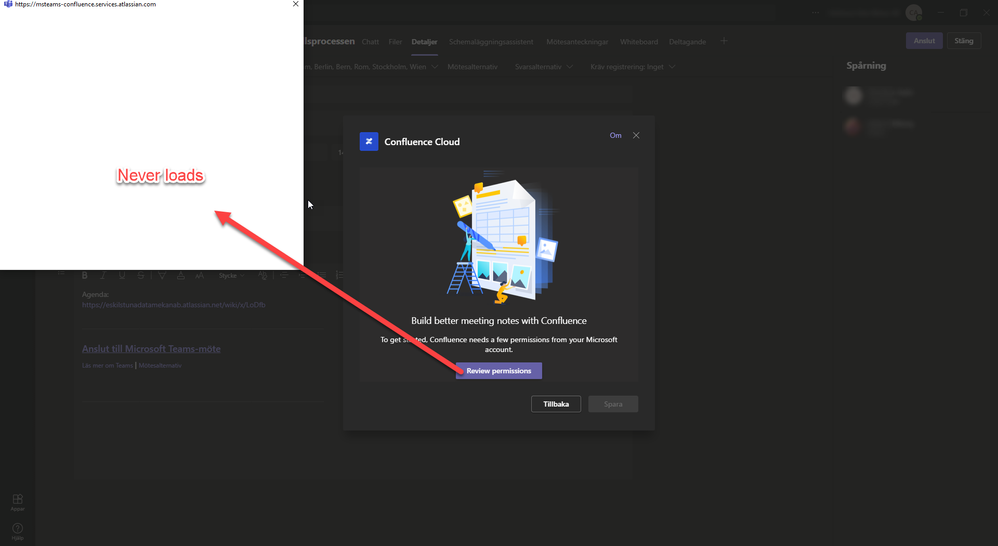Image resolution: width=998 pixels, height=546 pixels.
Task: Click the disabled Spara button
Action: (x=613, y=404)
